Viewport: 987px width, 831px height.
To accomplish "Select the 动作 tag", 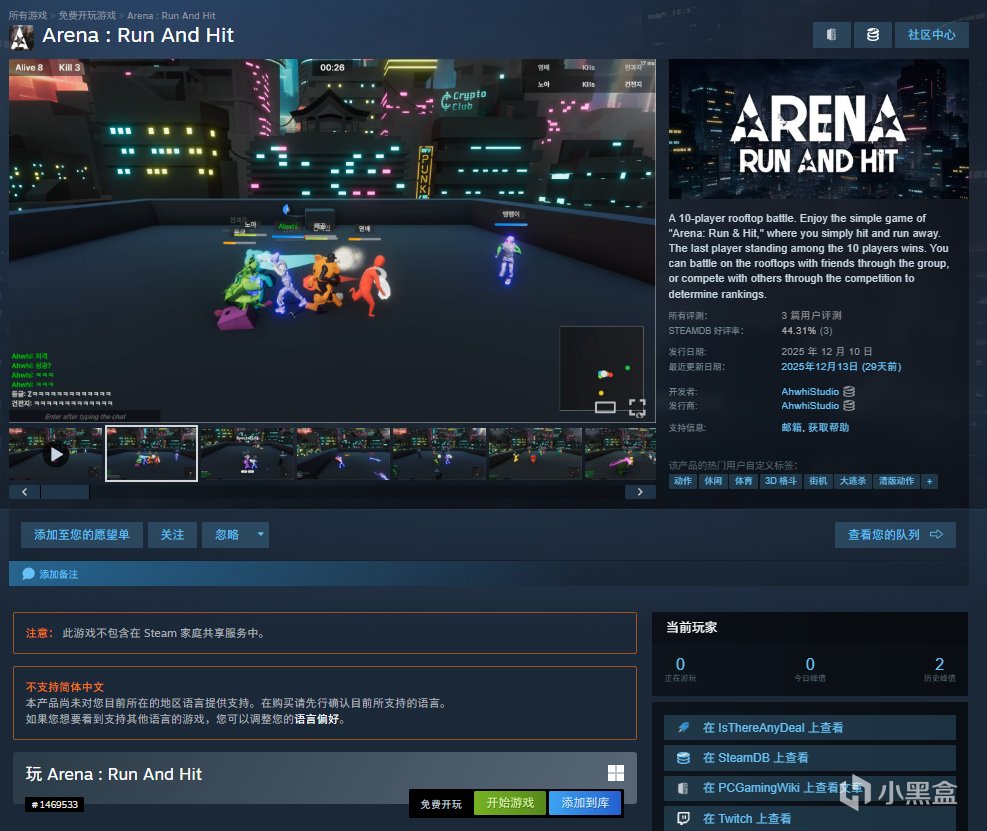I will tap(682, 481).
